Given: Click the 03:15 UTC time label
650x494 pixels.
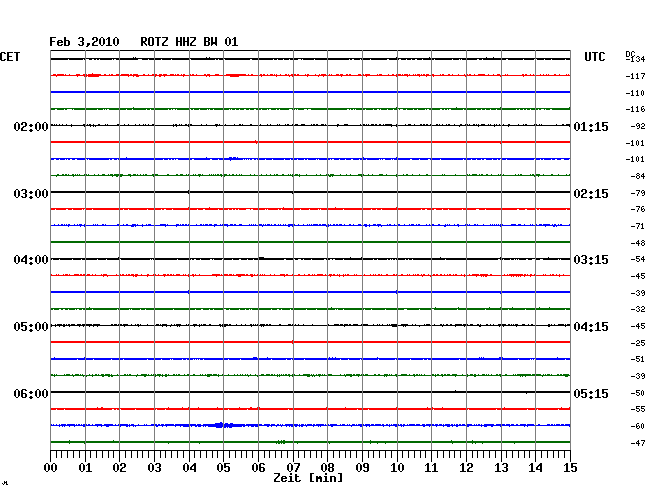Looking at the screenshot, I should point(591,260).
